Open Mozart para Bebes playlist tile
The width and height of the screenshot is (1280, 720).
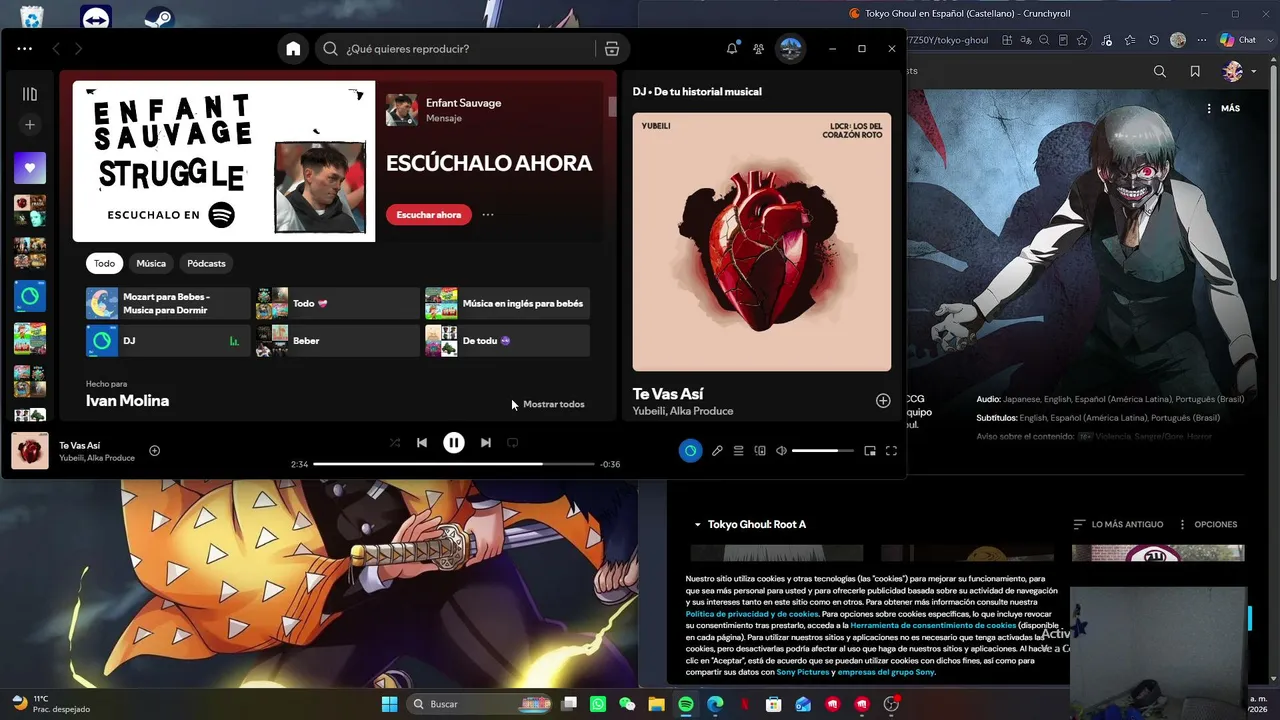click(x=168, y=303)
